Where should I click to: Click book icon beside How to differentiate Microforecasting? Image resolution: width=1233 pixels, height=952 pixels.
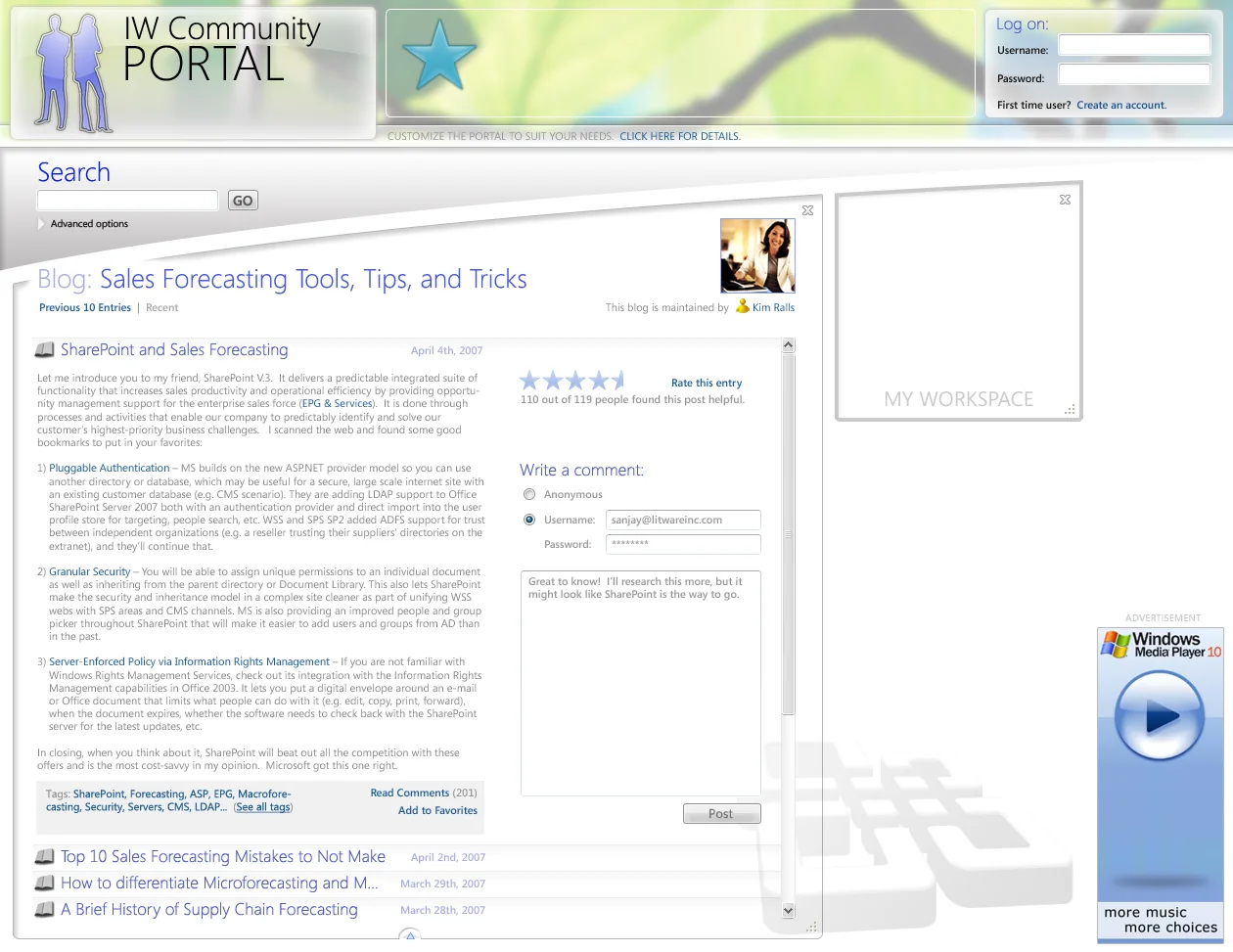44,884
